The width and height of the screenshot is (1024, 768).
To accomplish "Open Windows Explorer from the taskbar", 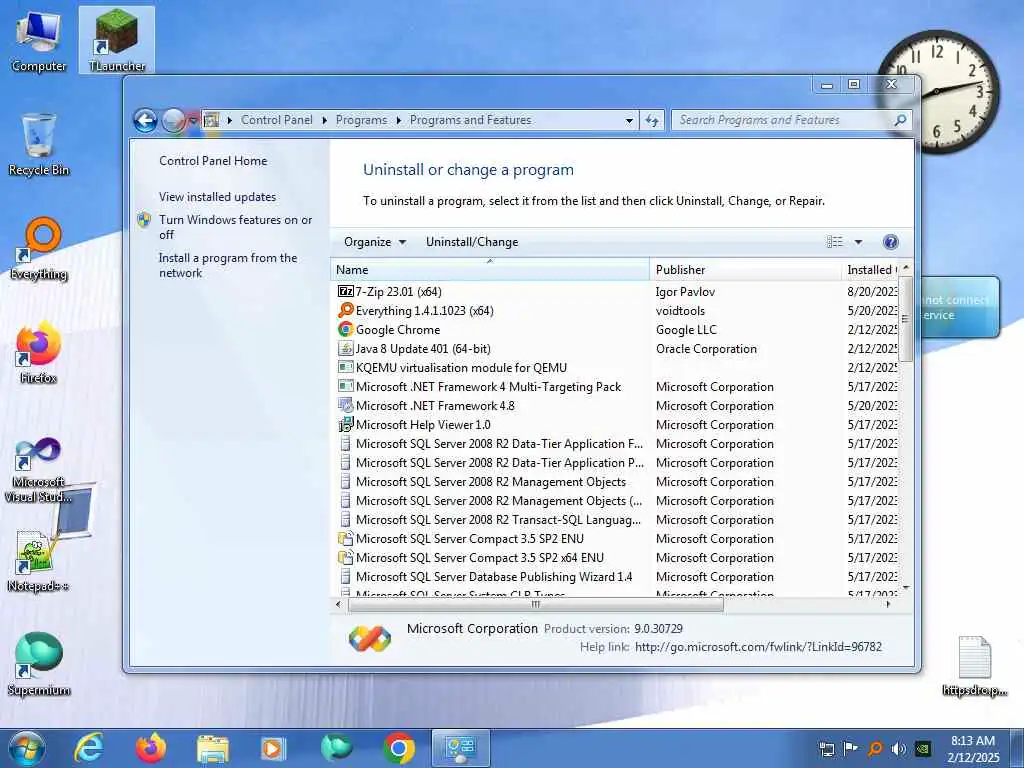I will coord(213,749).
